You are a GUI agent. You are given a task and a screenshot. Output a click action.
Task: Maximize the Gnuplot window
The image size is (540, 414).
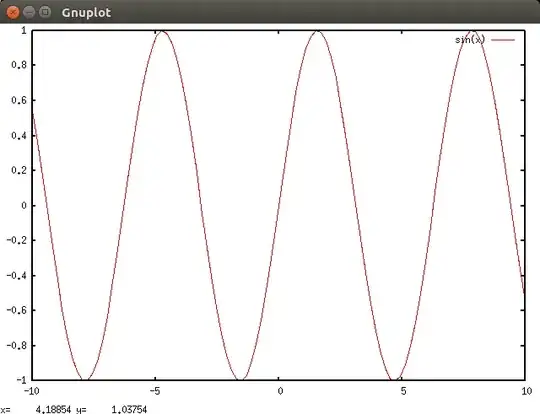tap(45, 12)
